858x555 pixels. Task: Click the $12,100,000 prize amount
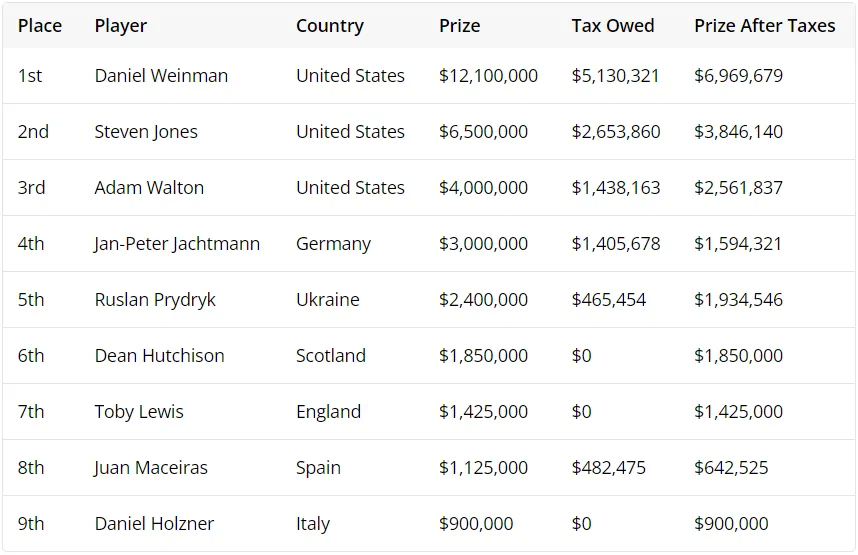488,76
